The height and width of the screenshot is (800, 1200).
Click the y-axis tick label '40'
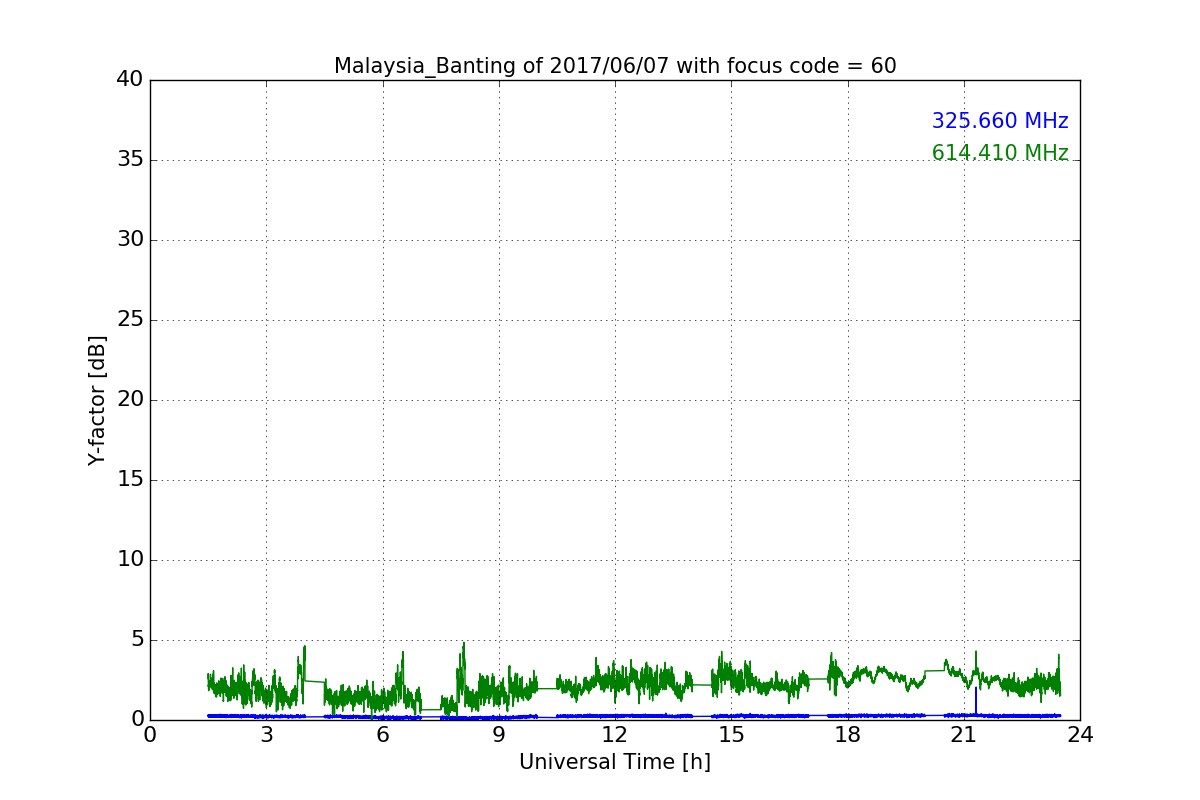(130, 80)
